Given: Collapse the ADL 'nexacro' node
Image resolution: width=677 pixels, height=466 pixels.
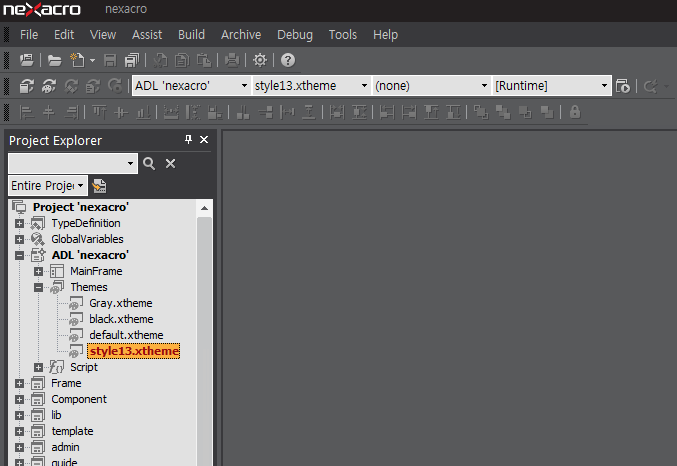Looking at the screenshot, I should point(19,255).
